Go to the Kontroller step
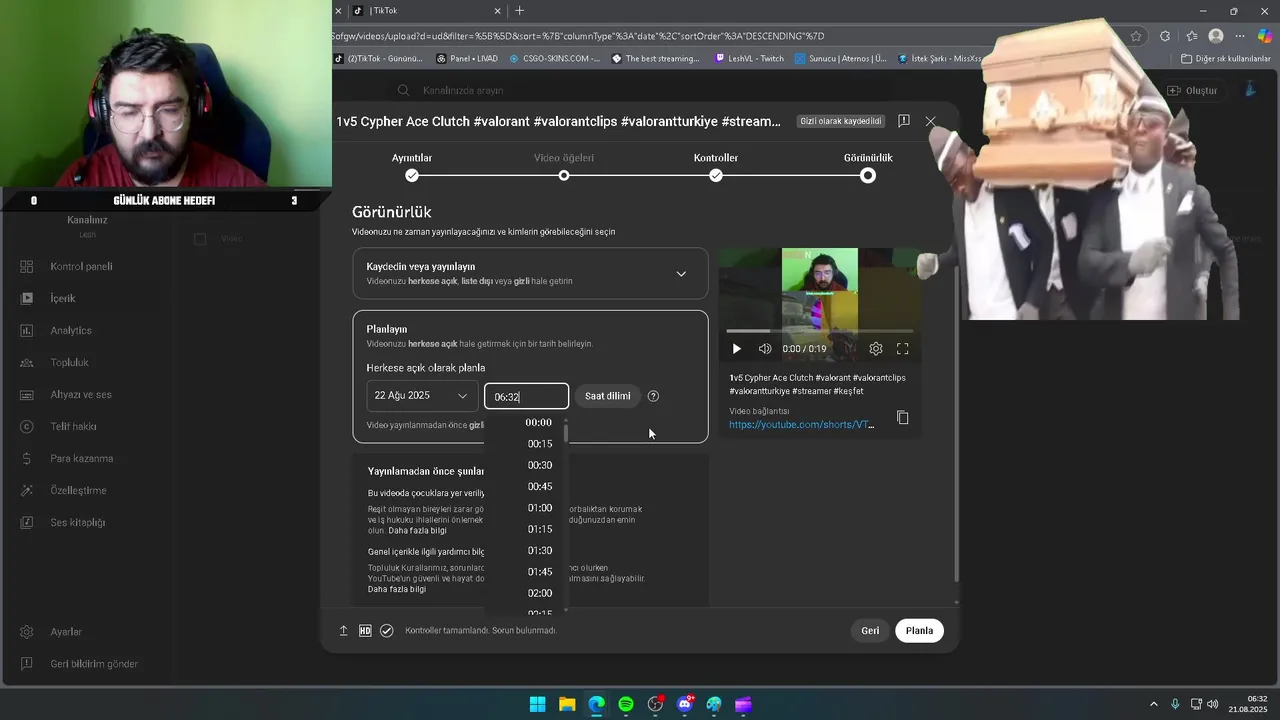The width and height of the screenshot is (1280, 720). tap(716, 166)
